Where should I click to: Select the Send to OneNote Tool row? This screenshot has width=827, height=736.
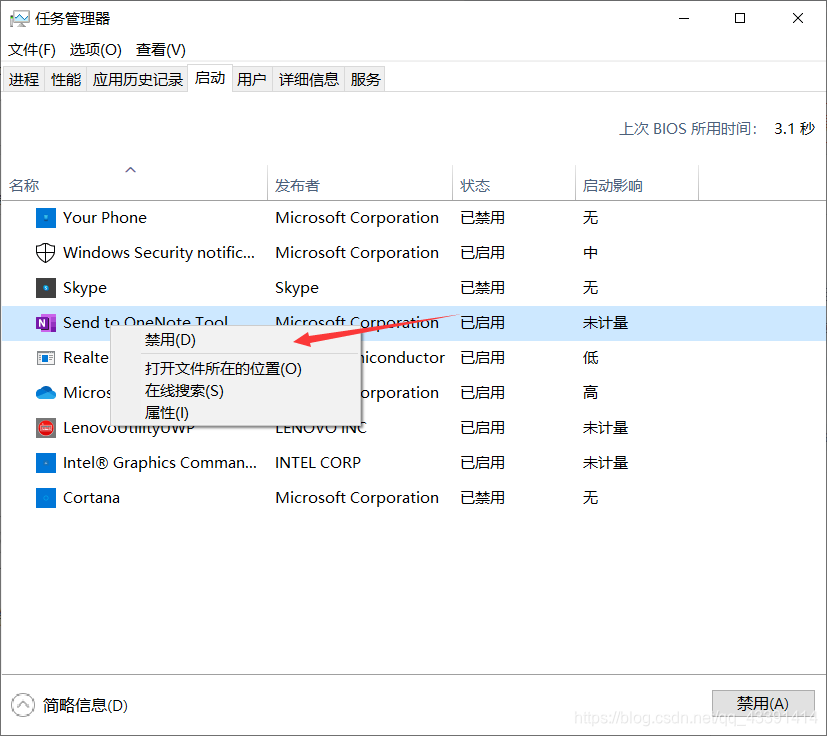click(x=414, y=323)
